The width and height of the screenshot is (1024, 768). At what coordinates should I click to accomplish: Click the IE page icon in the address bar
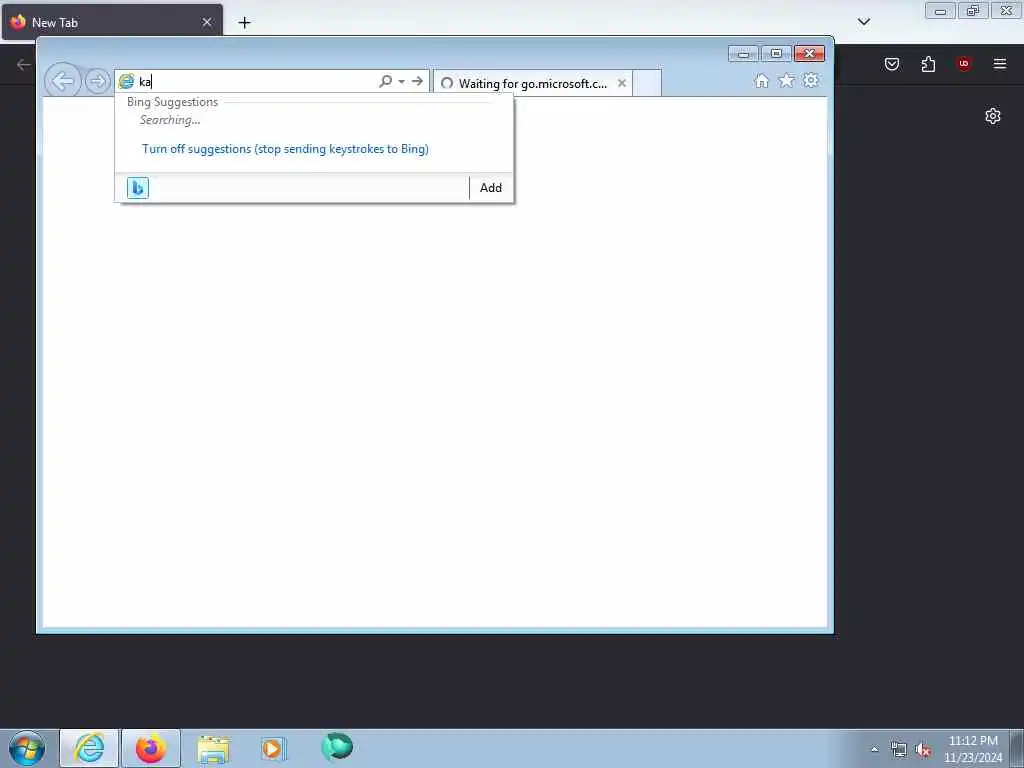pos(126,82)
